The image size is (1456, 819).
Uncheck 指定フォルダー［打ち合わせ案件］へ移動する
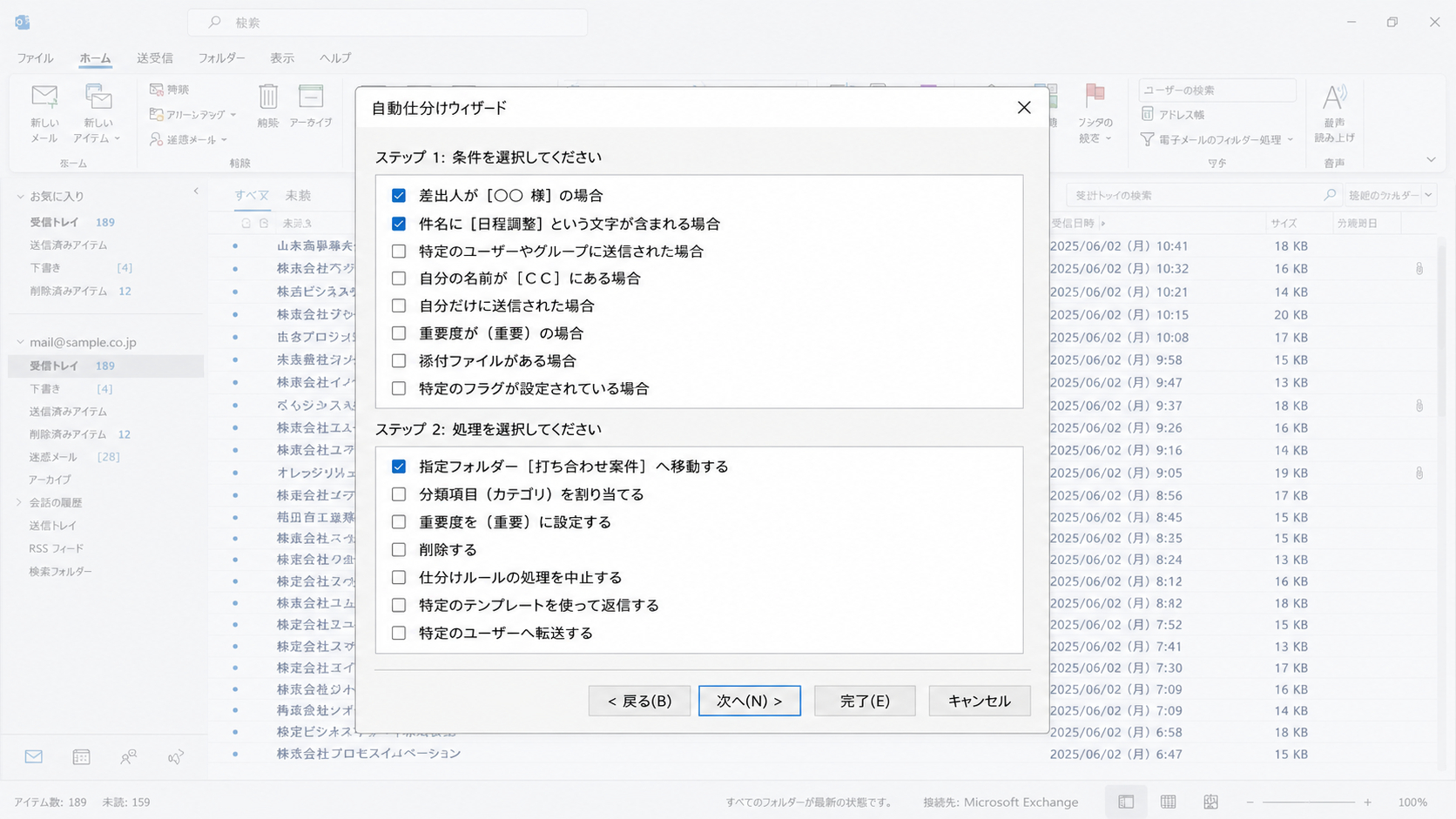click(x=399, y=467)
